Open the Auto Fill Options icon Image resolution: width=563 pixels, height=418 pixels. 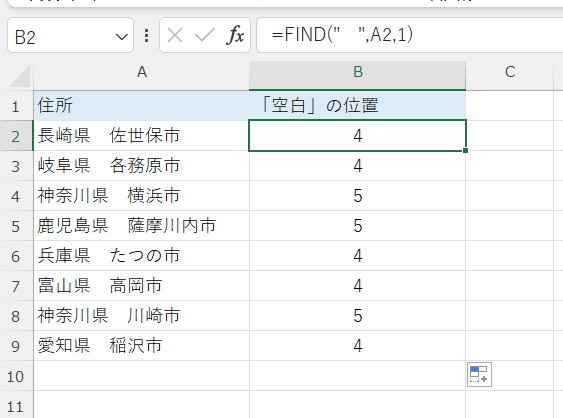tap(479, 375)
